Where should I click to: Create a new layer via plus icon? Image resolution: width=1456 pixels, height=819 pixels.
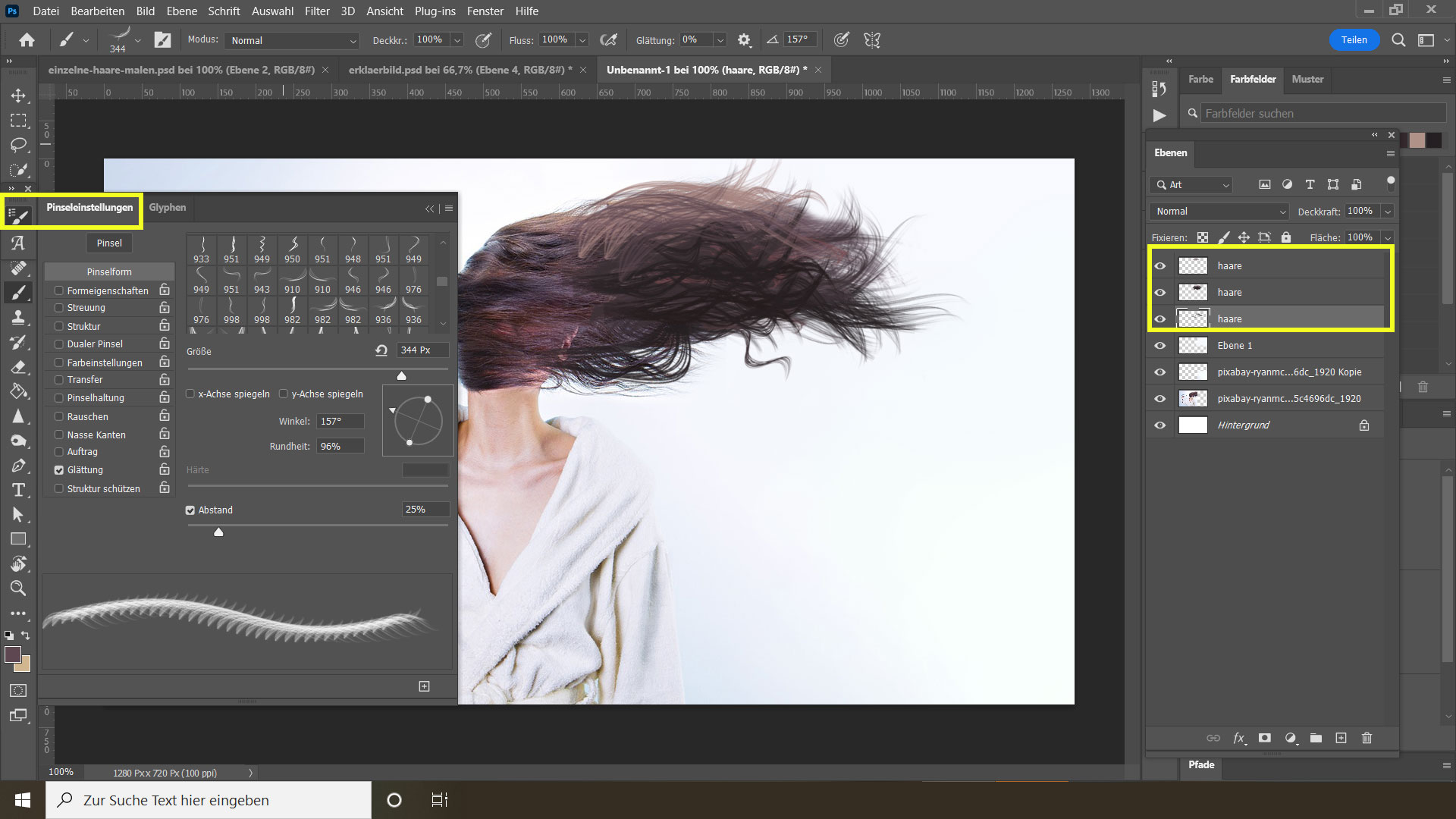coord(1341,738)
